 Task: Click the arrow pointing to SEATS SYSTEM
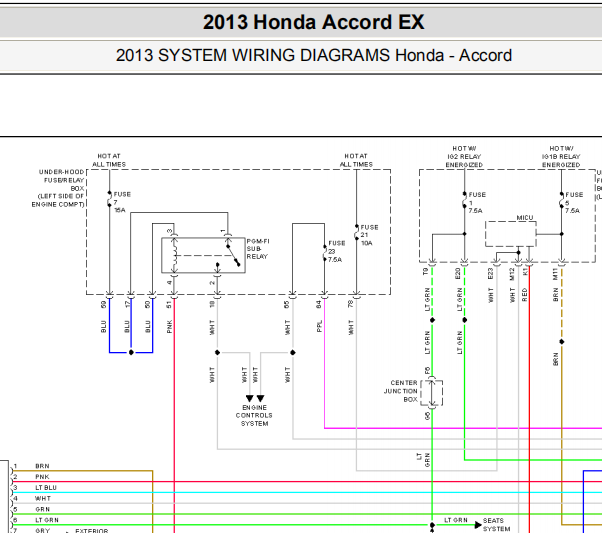478,525
